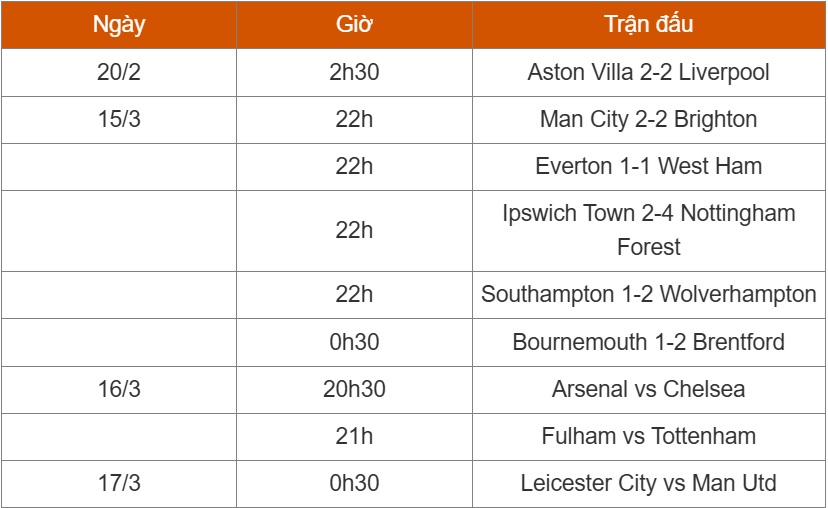
Task: Click Bournemouth 1-2 Brentford result
Action: click(x=649, y=342)
